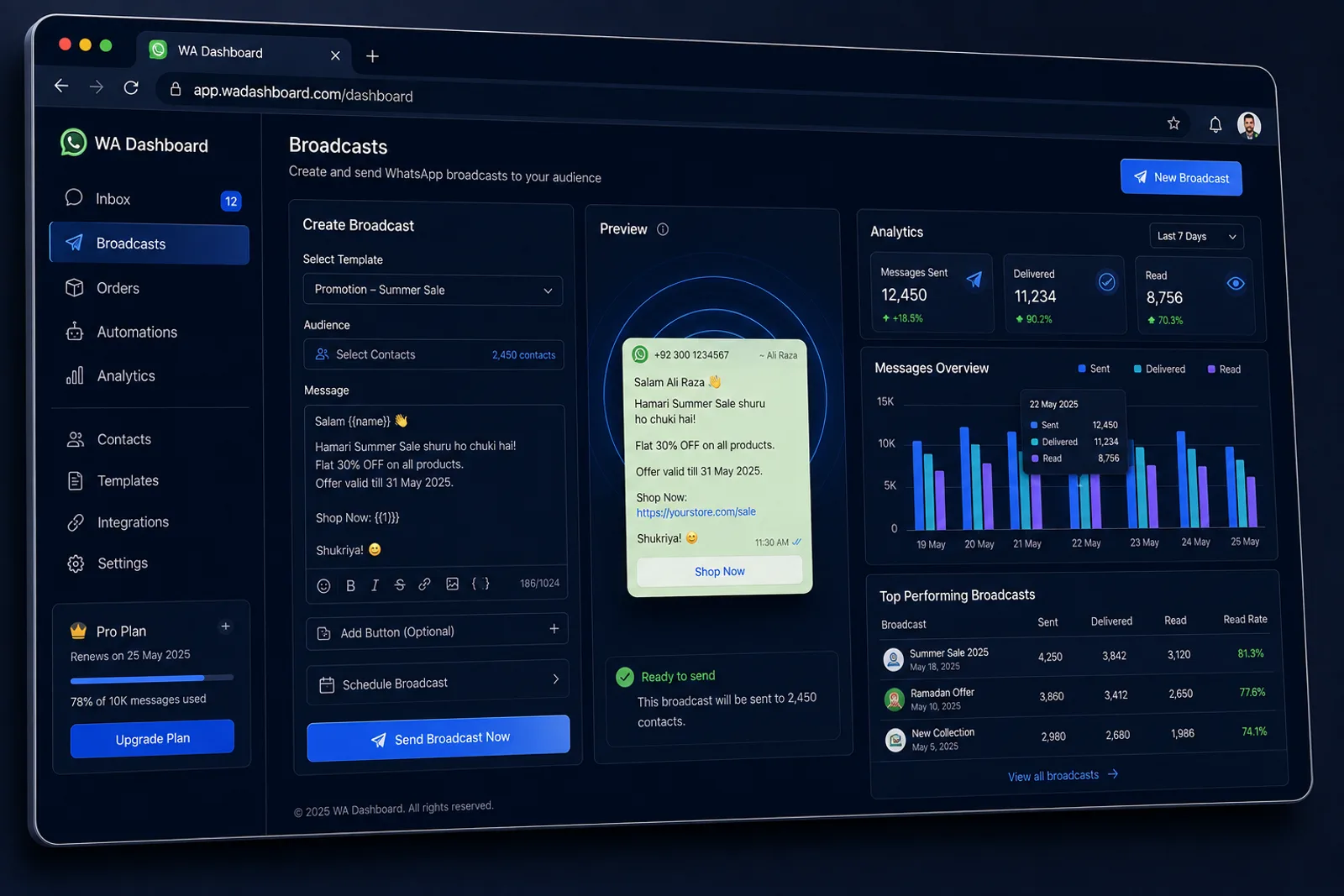Open the user profile avatar

[1249, 125]
